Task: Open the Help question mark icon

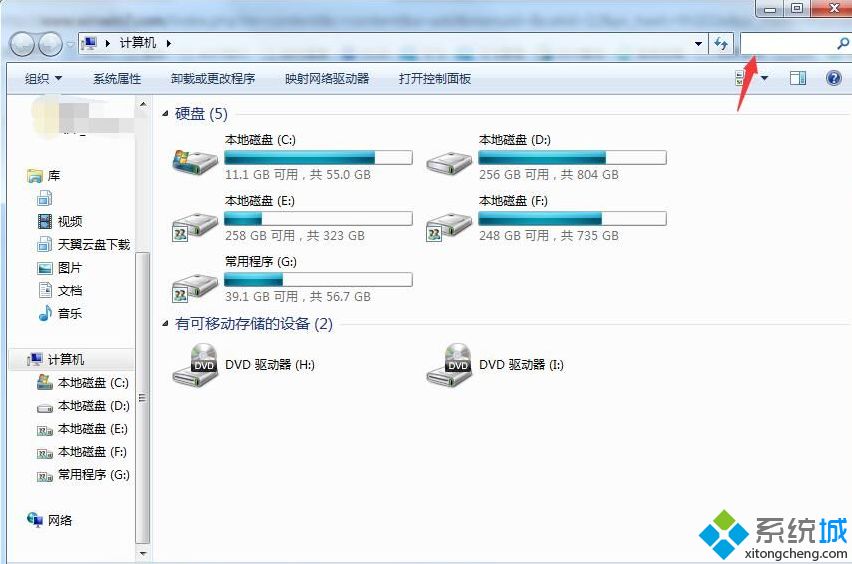Action: pos(834,78)
